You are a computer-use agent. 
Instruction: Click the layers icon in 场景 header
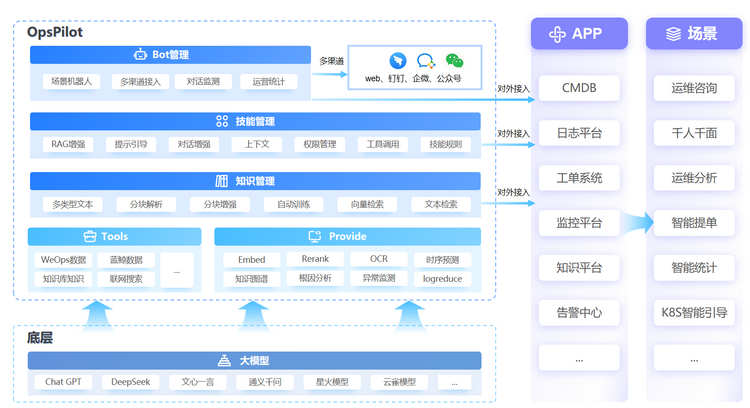[x=673, y=34]
